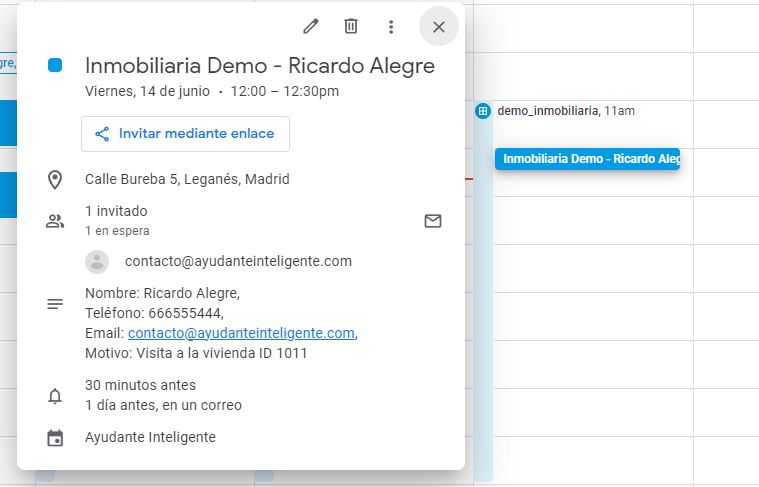Image resolution: width=759 pixels, height=487 pixels.
Task: Click the pencil edit event icon
Action: 310,27
